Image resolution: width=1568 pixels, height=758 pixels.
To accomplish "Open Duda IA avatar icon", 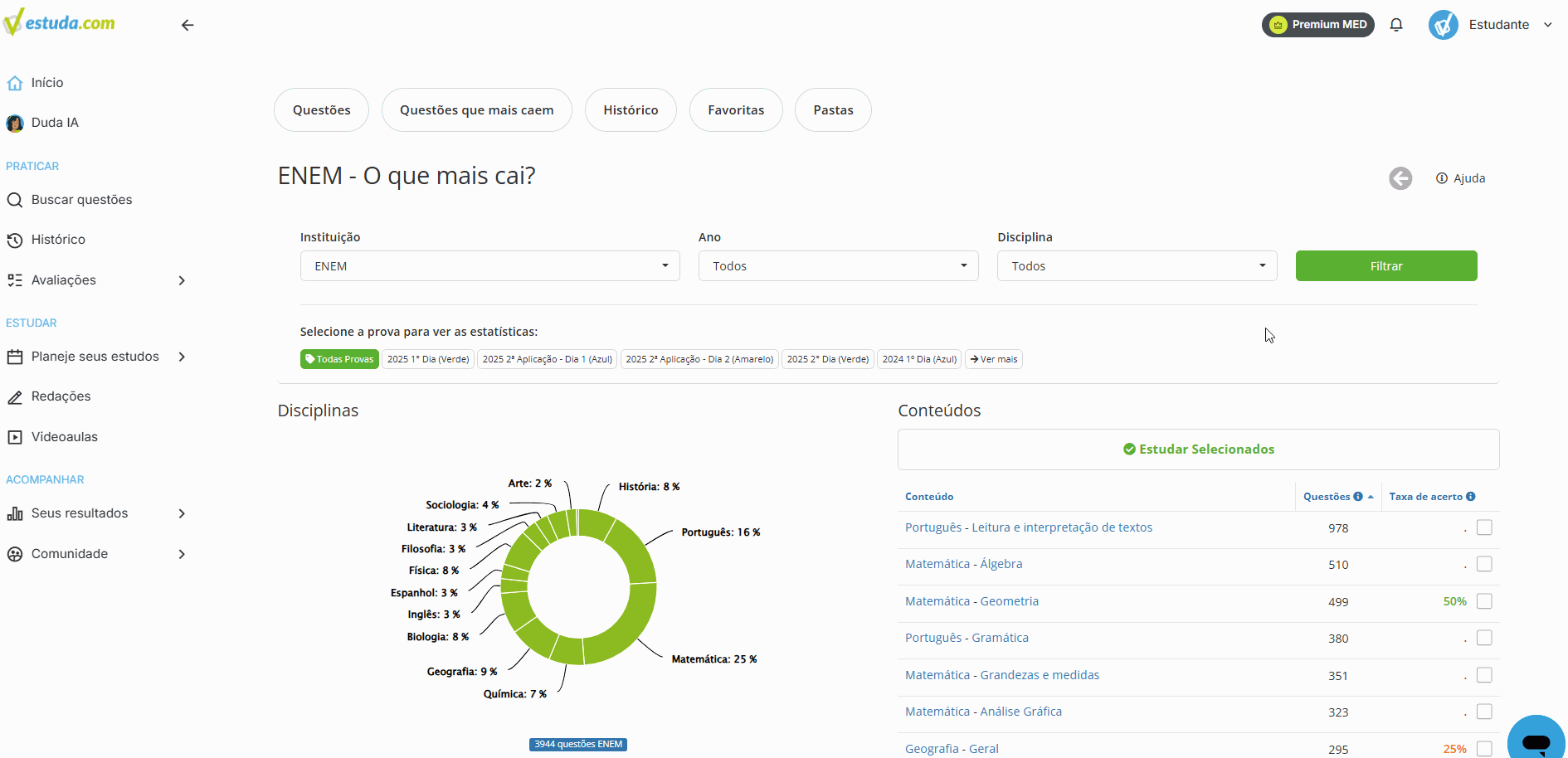I will pos(15,124).
